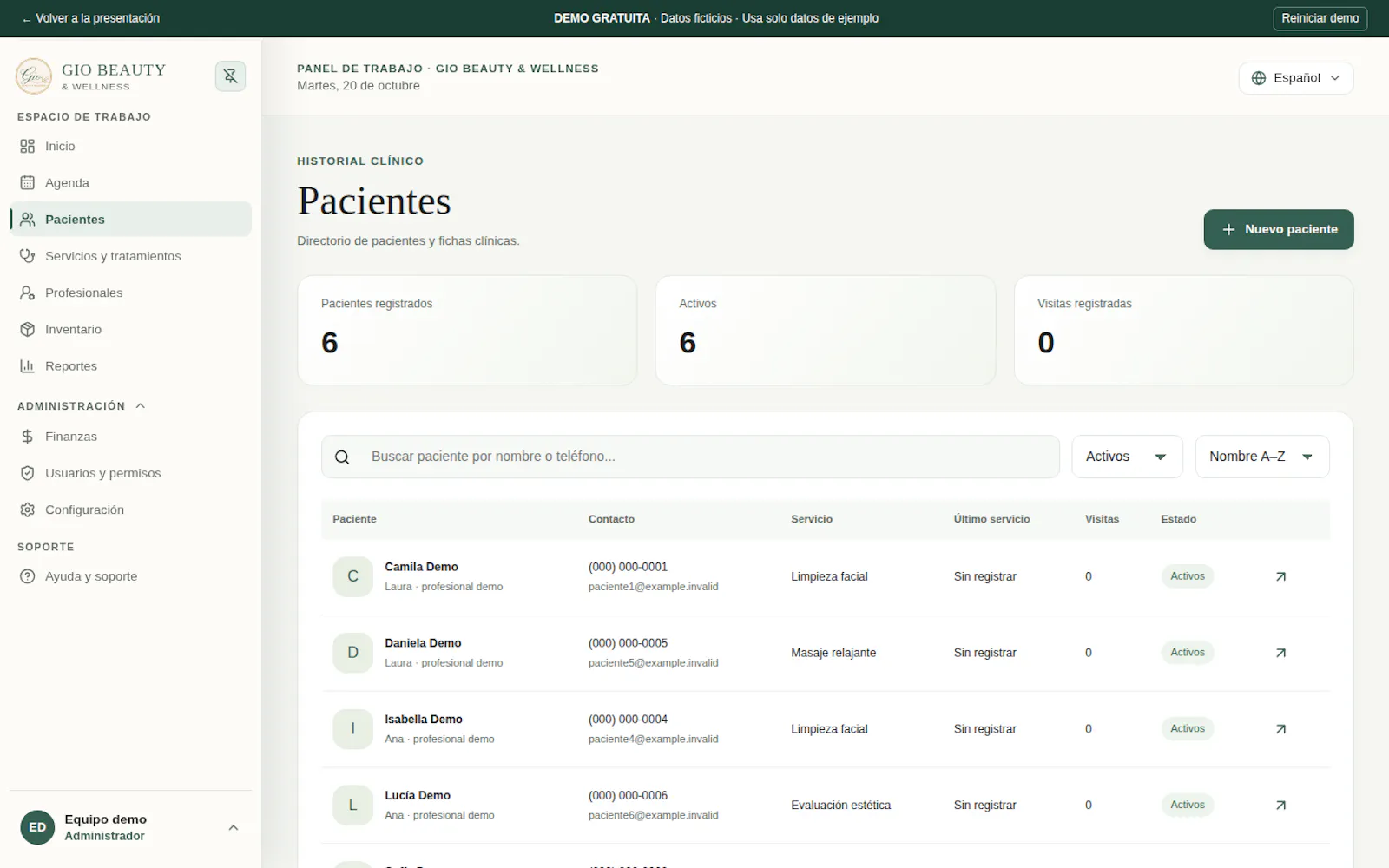Click the I avatar for Isabella Demo
Viewport: 1389px width, 868px height.
[353, 729]
